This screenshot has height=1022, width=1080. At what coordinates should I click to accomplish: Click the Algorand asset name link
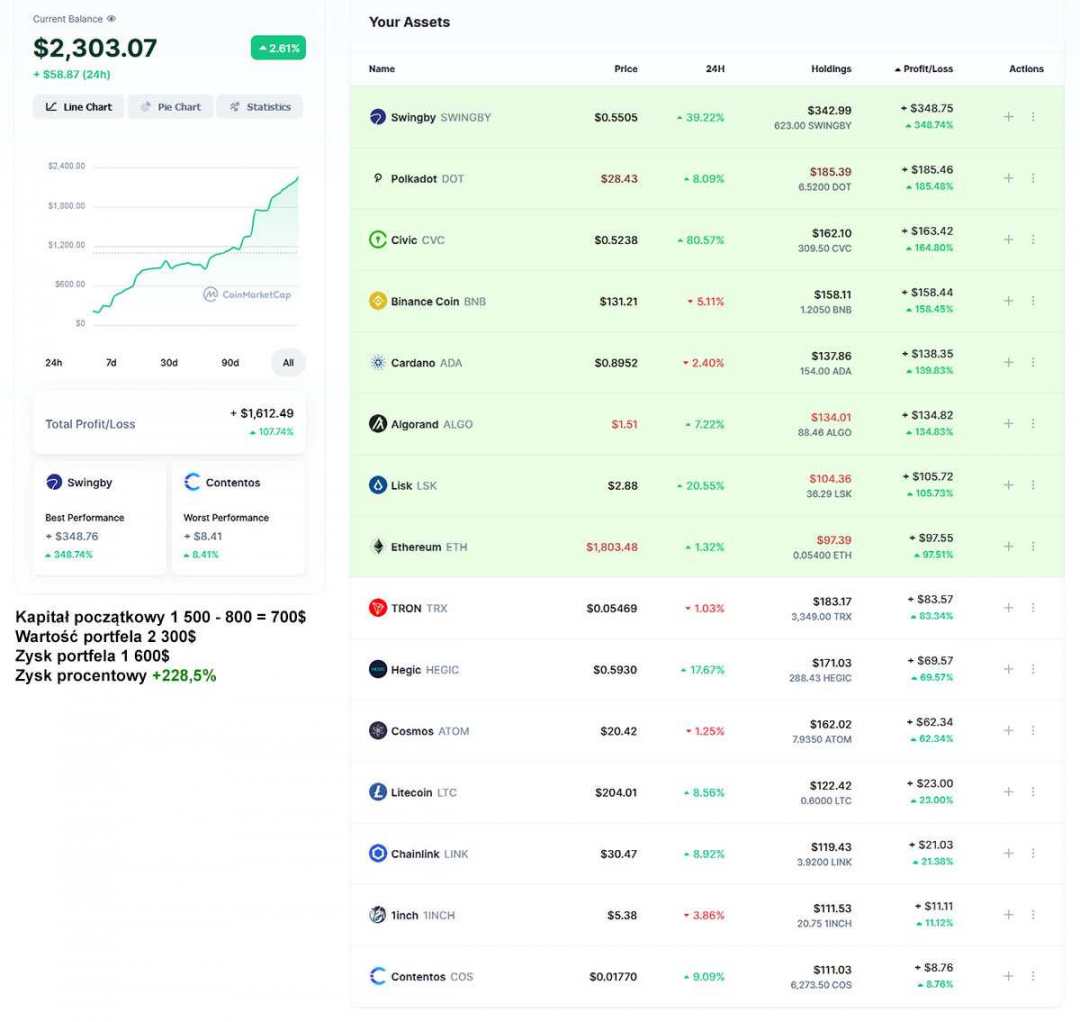click(x=414, y=424)
